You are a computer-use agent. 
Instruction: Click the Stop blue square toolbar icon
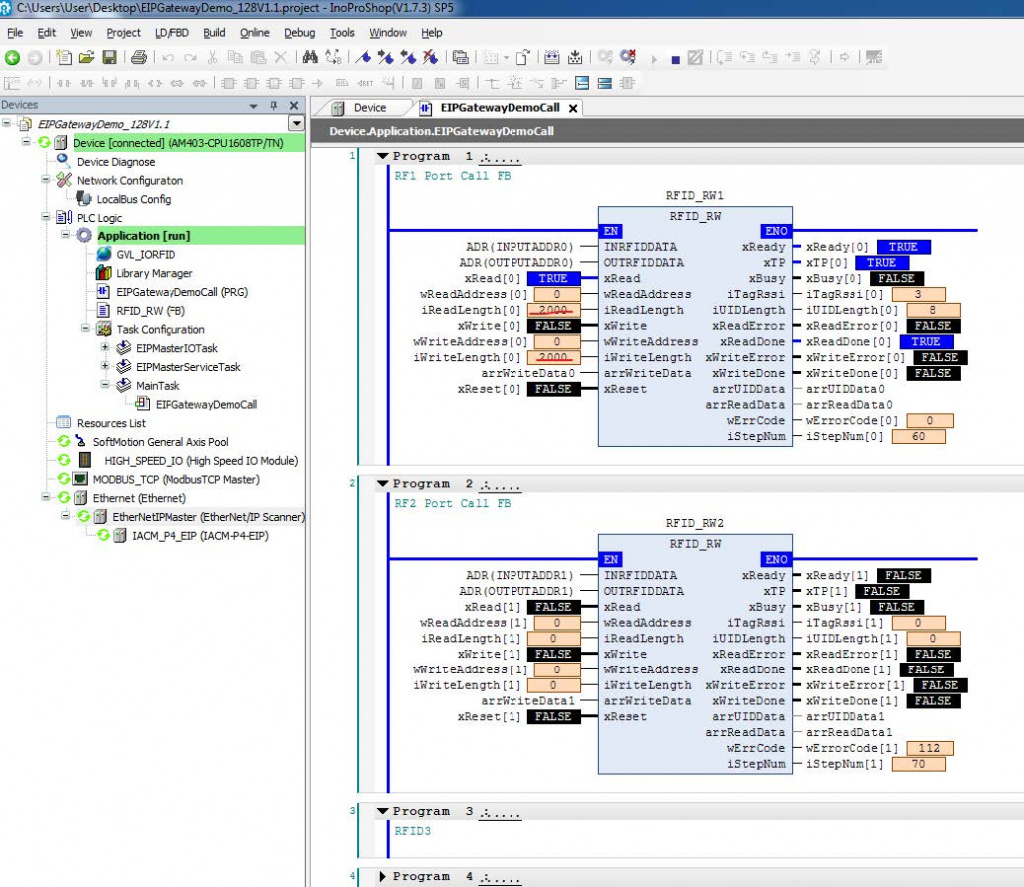pyautogui.click(x=675, y=59)
